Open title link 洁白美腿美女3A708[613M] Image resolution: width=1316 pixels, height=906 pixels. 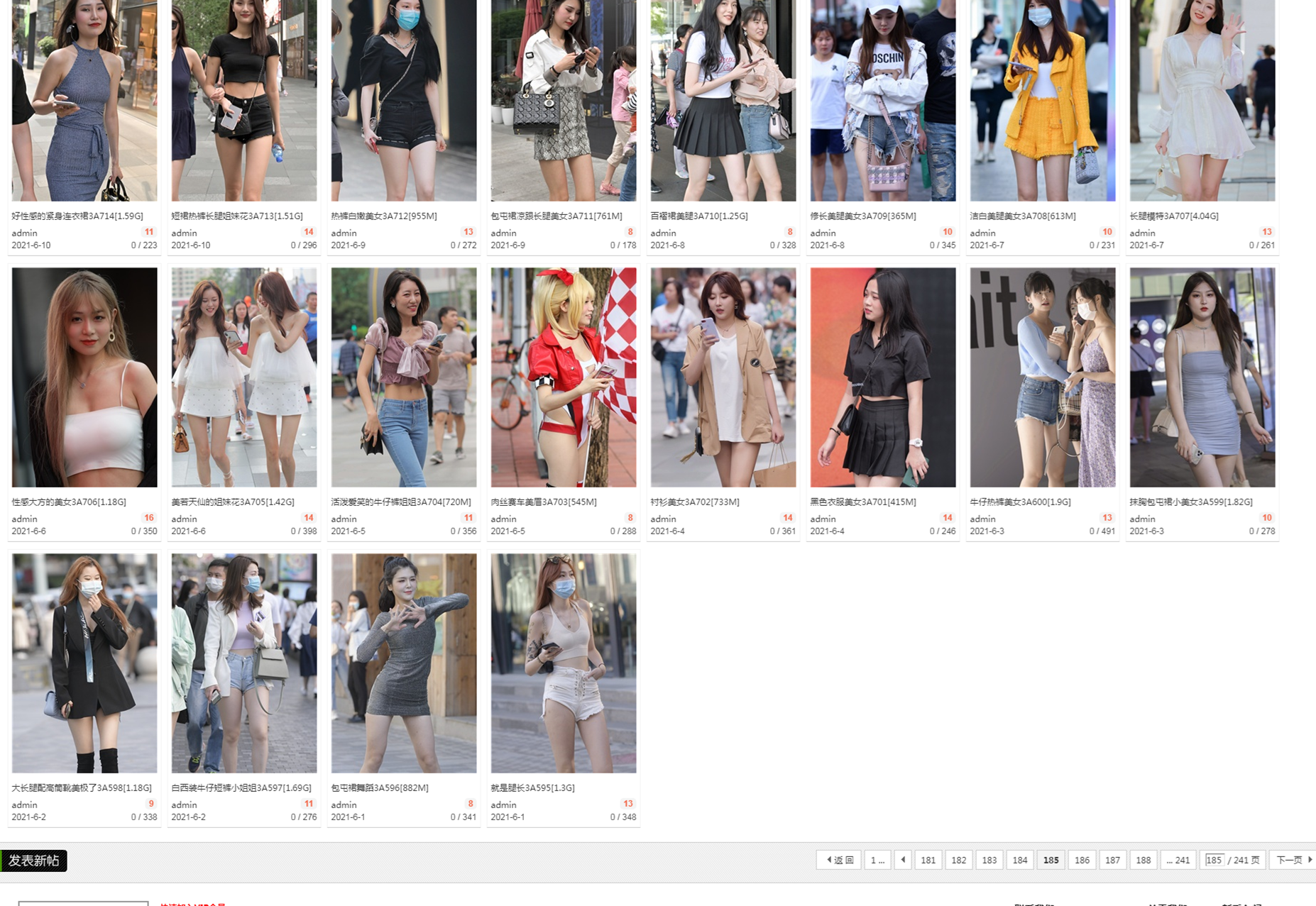(1023, 216)
